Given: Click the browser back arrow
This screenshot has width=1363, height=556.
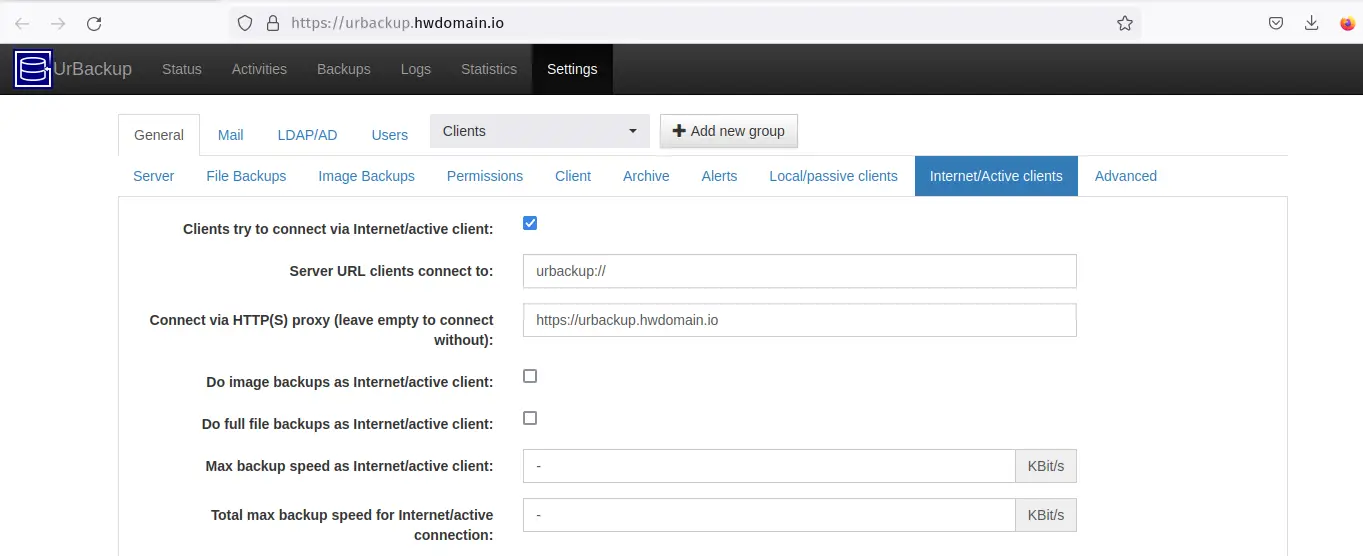Looking at the screenshot, I should [22, 23].
